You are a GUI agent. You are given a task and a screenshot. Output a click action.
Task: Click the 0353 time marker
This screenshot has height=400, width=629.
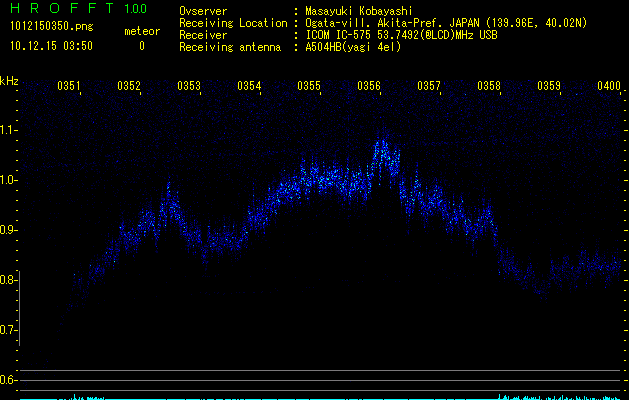(189, 85)
